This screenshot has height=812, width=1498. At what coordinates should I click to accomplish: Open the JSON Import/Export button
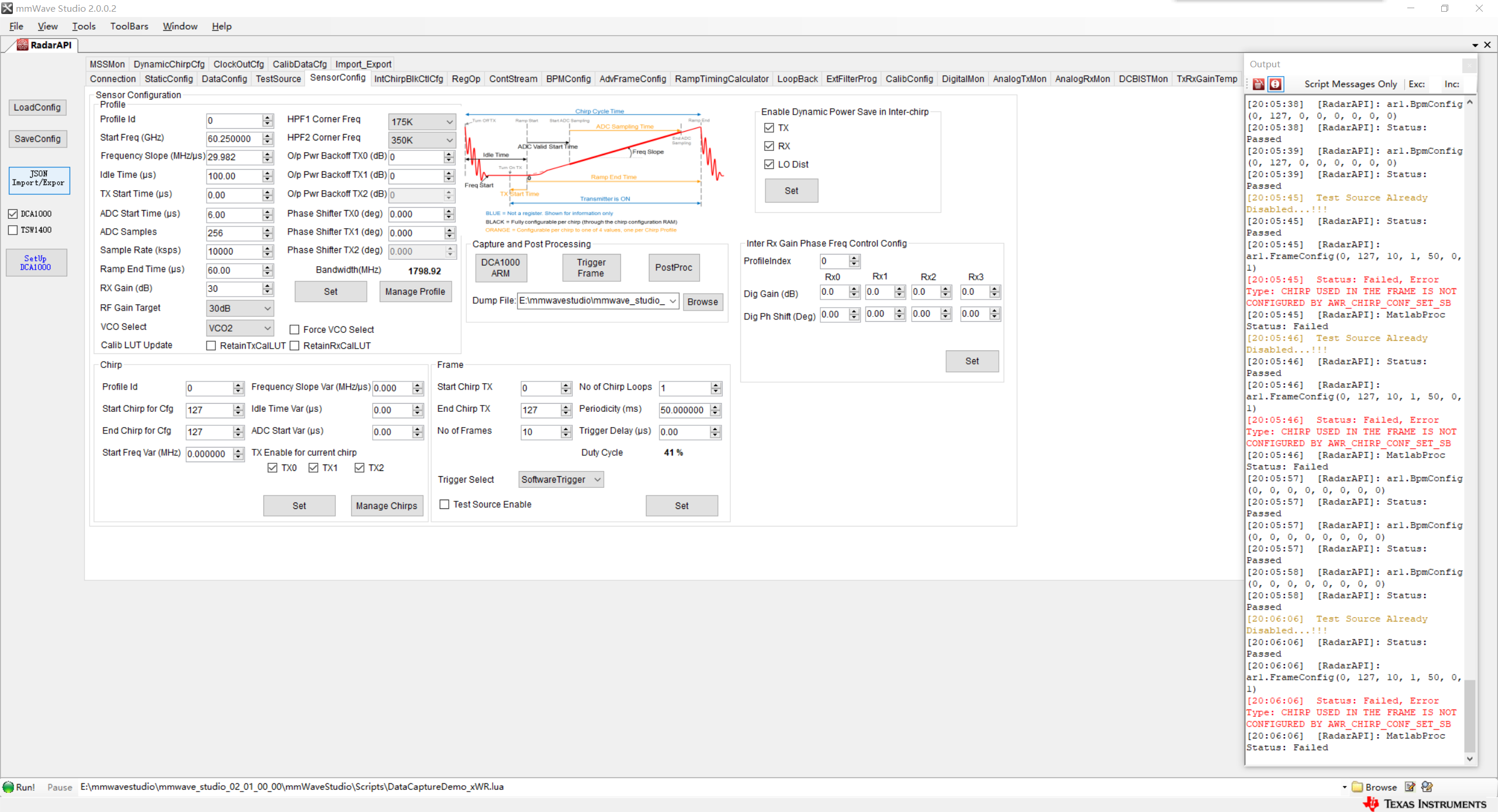click(x=39, y=180)
